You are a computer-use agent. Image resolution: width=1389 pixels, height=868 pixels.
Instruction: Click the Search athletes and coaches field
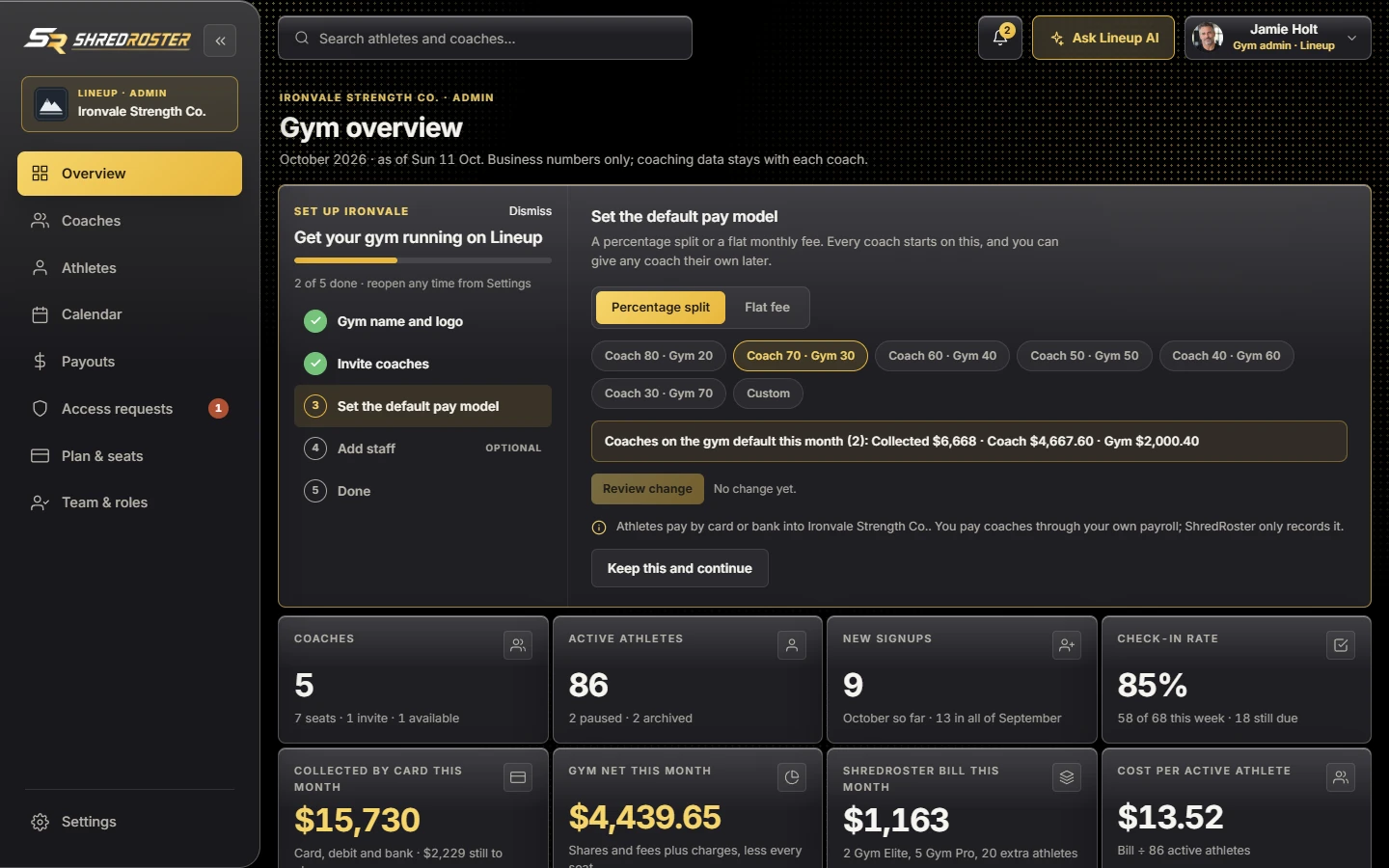(485, 38)
